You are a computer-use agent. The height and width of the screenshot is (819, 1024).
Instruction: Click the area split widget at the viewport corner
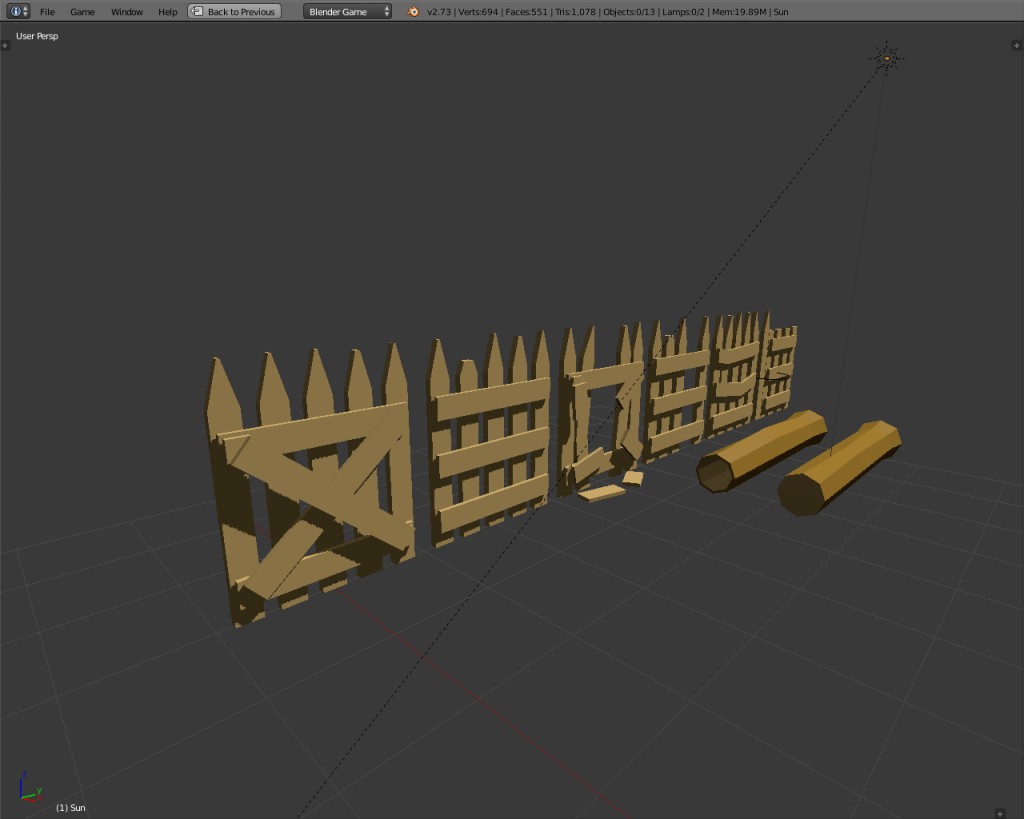click(x=1015, y=44)
